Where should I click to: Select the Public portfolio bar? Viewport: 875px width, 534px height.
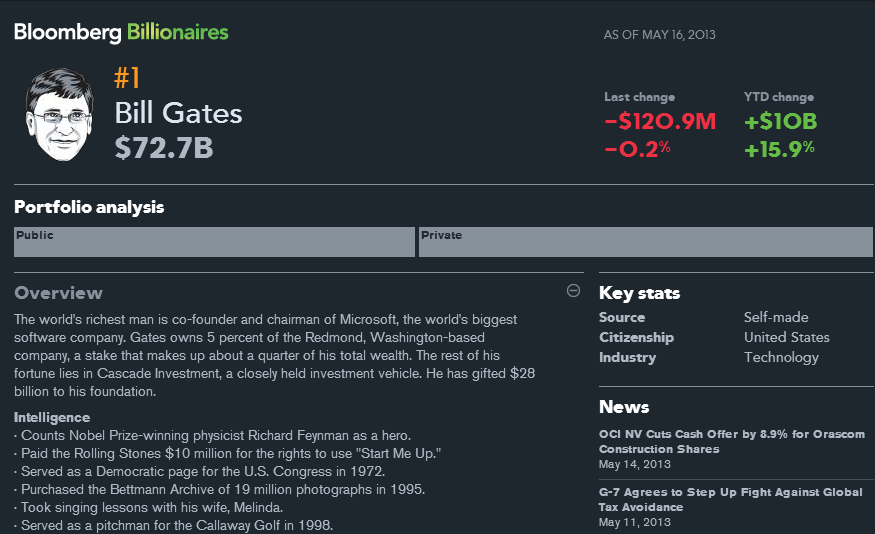(x=214, y=242)
